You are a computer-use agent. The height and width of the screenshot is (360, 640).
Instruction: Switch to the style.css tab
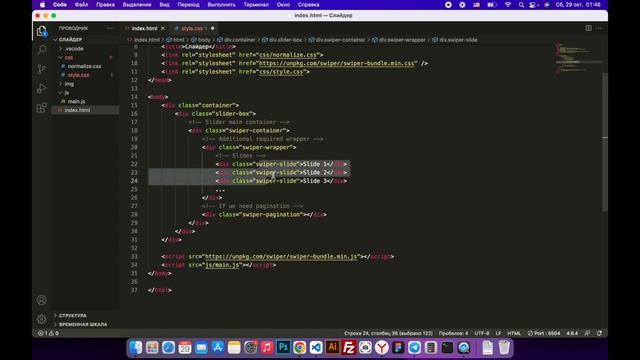tap(194, 28)
